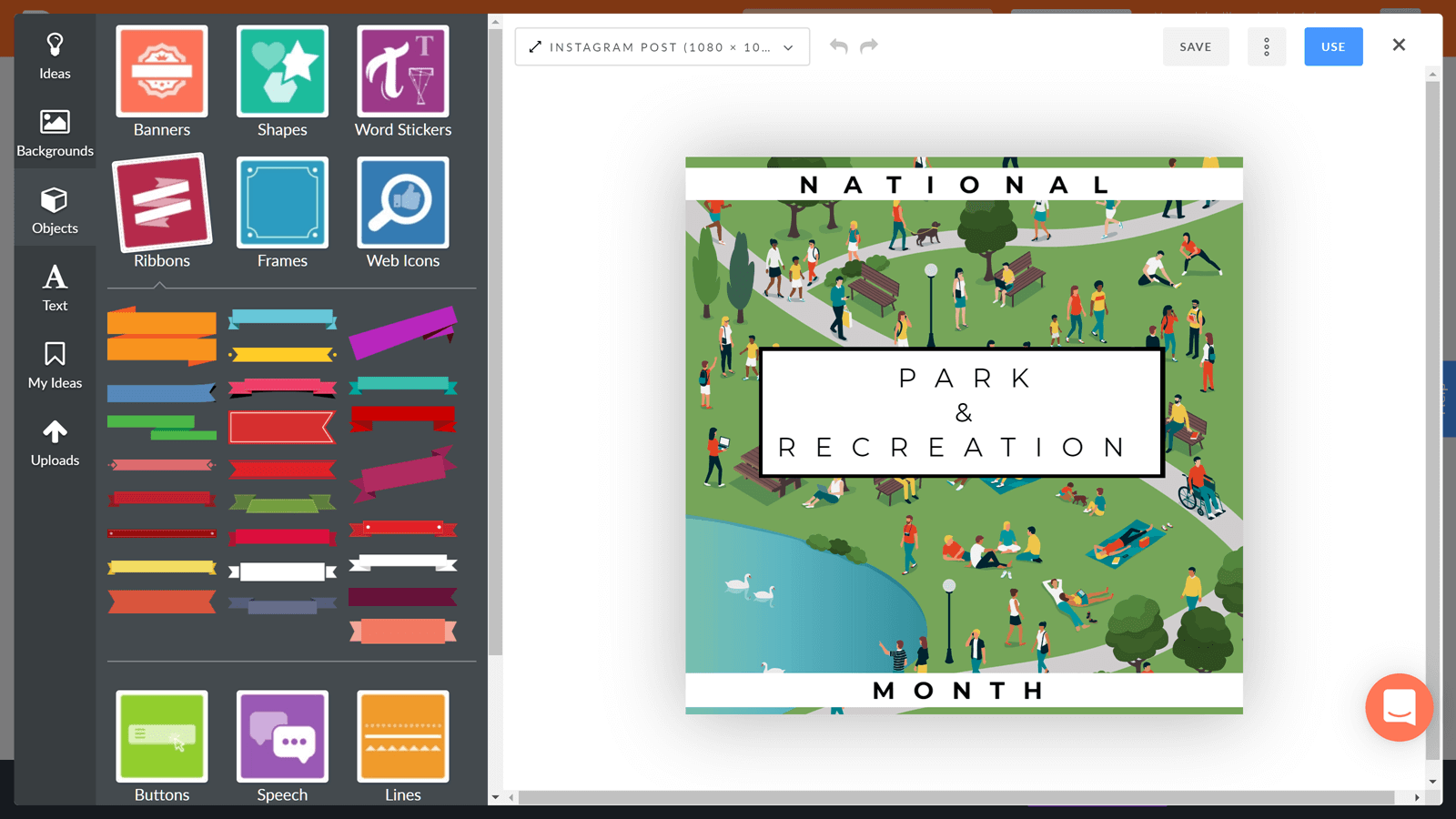The width and height of the screenshot is (1456, 819).
Task: Open the Shapes category
Action: click(282, 82)
